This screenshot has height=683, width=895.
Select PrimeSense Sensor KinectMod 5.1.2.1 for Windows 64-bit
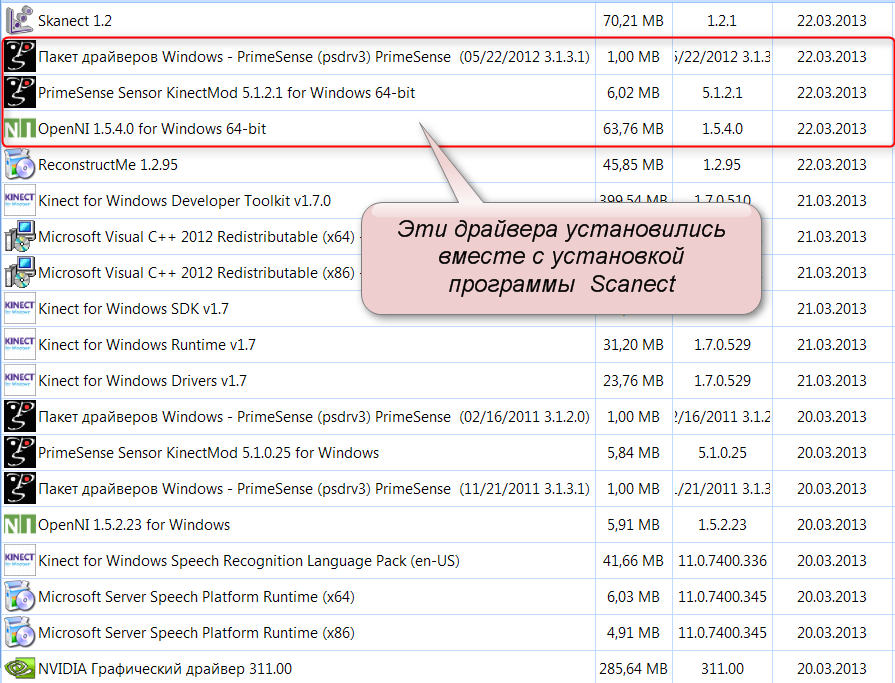[227, 92]
